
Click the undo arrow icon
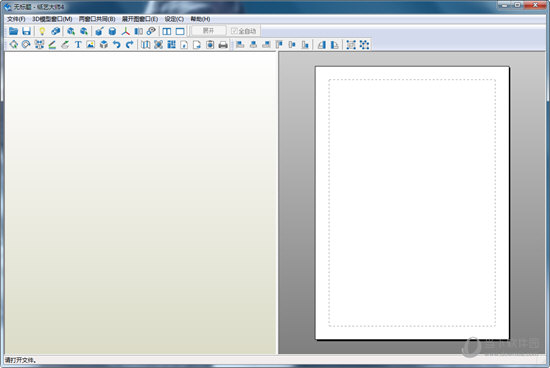click(x=117, y=45)
